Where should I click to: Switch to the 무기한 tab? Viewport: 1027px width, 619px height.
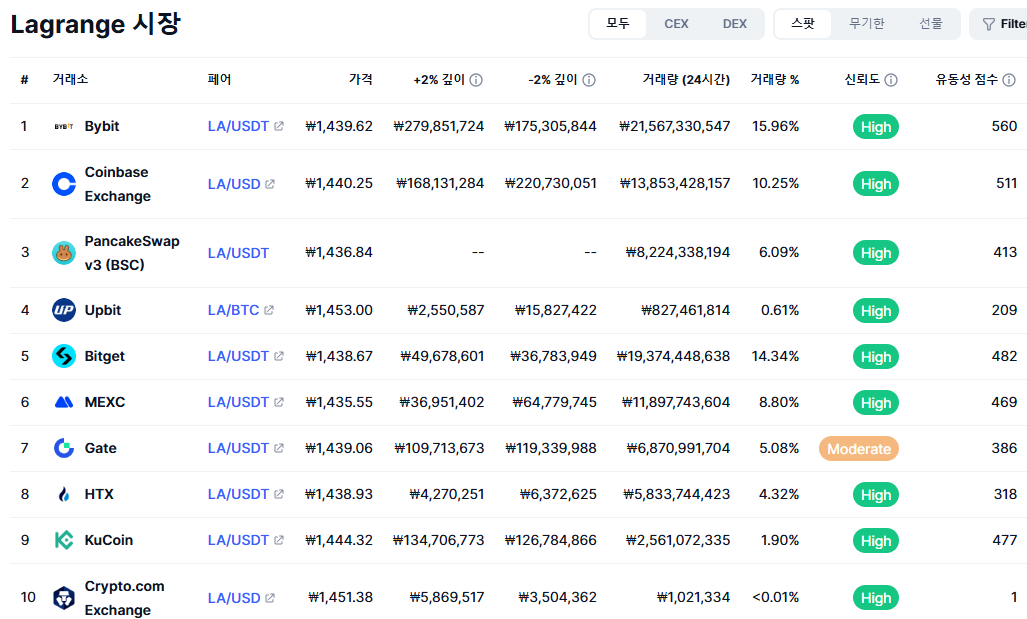867,24
